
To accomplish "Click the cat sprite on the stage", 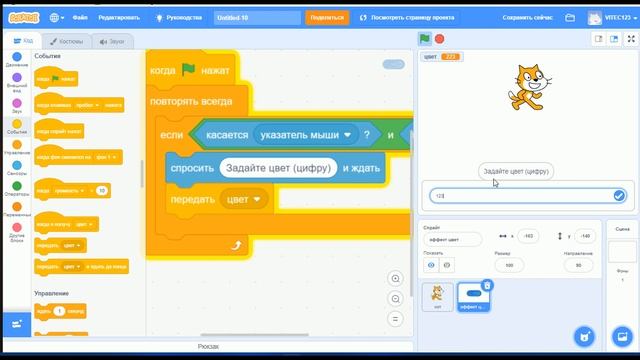I will click(x=530, y=87).
